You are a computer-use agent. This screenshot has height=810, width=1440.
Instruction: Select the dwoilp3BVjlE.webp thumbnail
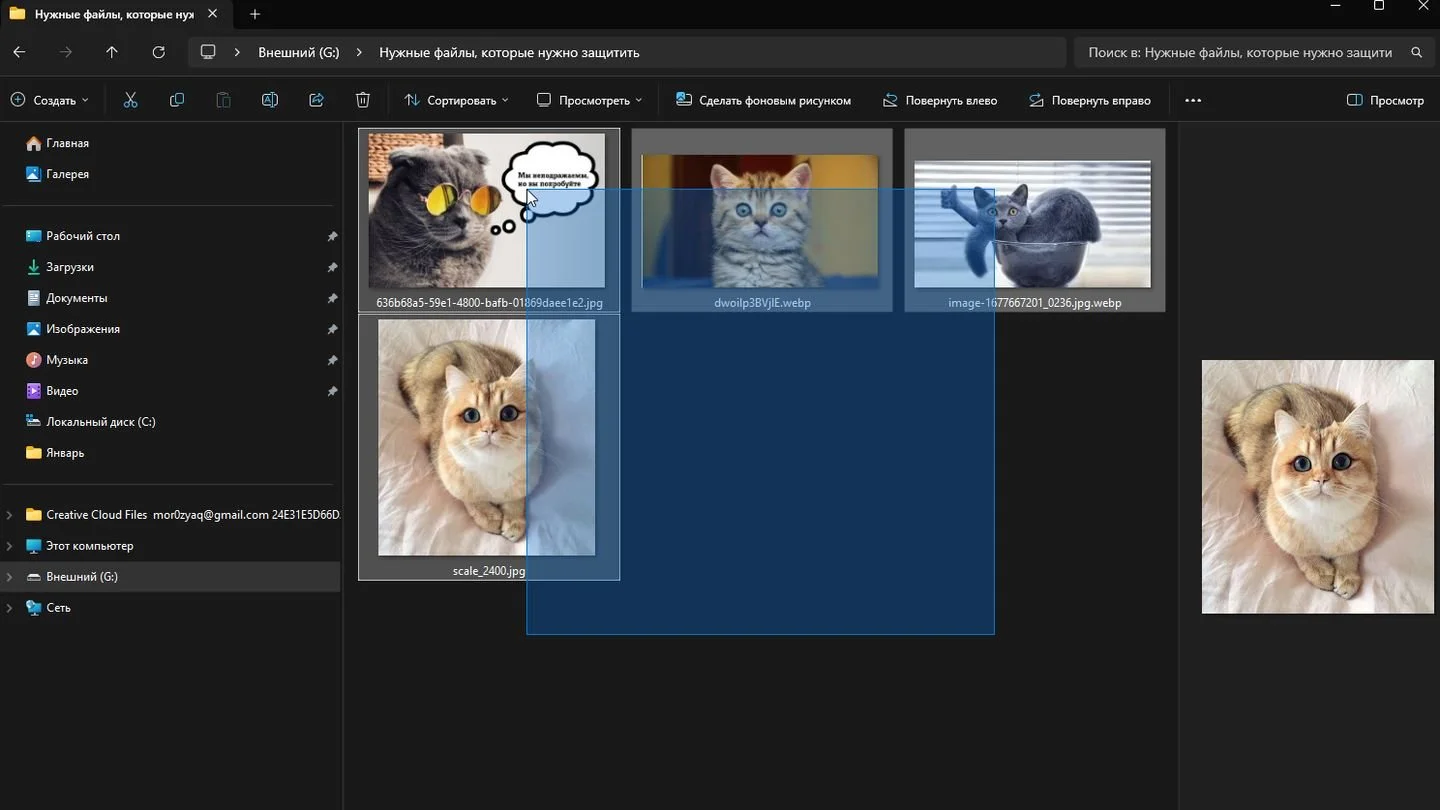[x=761, y=220]
